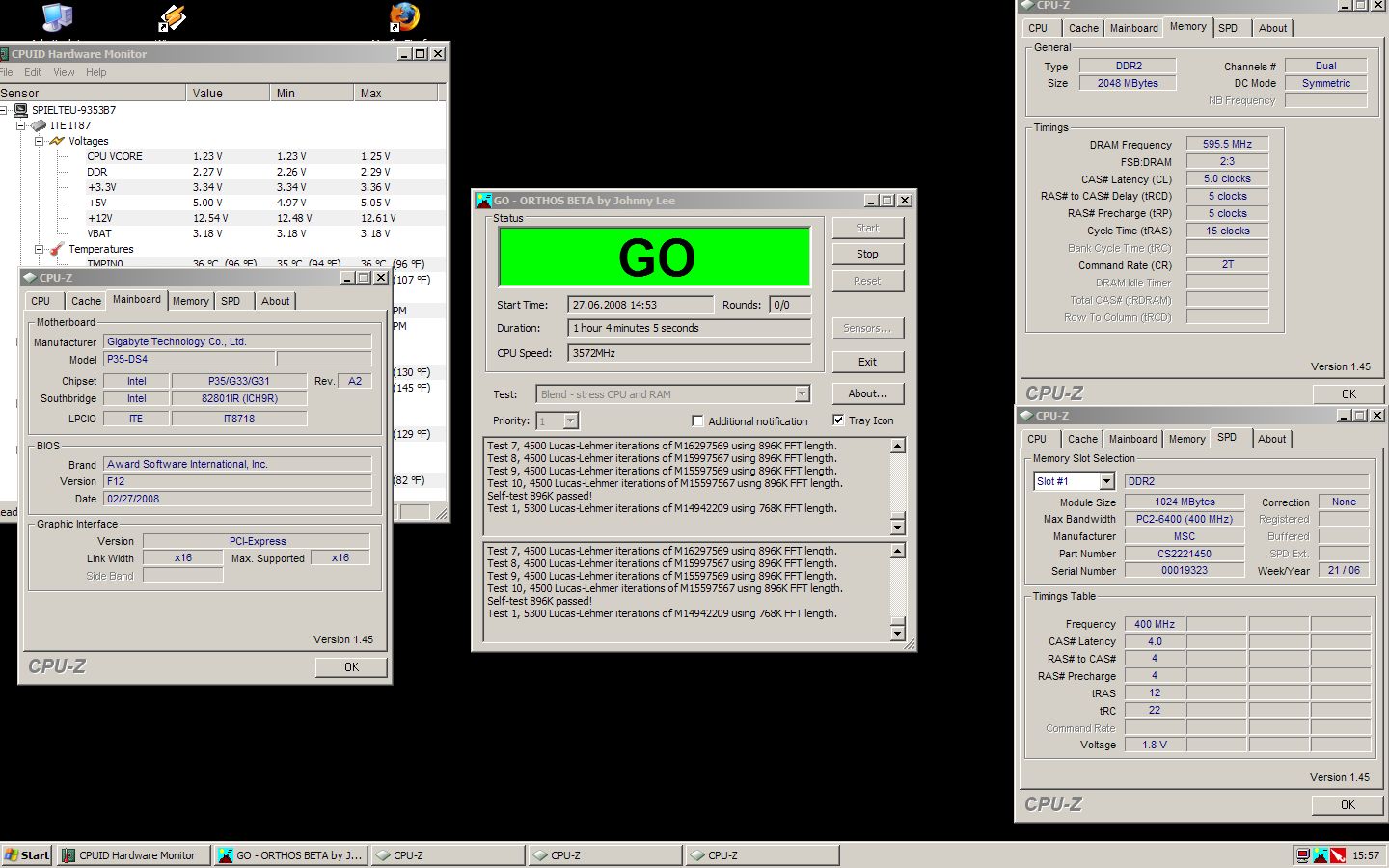Click the Part Number value CS2221450
Image resolution: width=1389 pixels, height=868 pixels.
(1185, 554)
